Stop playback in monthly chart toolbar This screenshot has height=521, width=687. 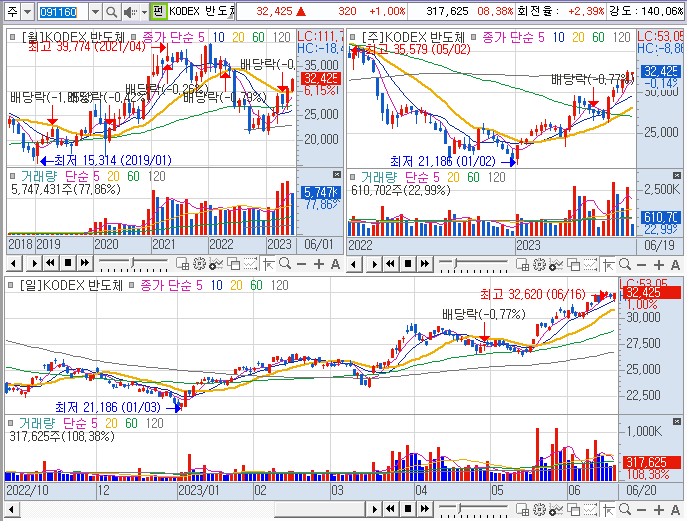coord(67,264)
